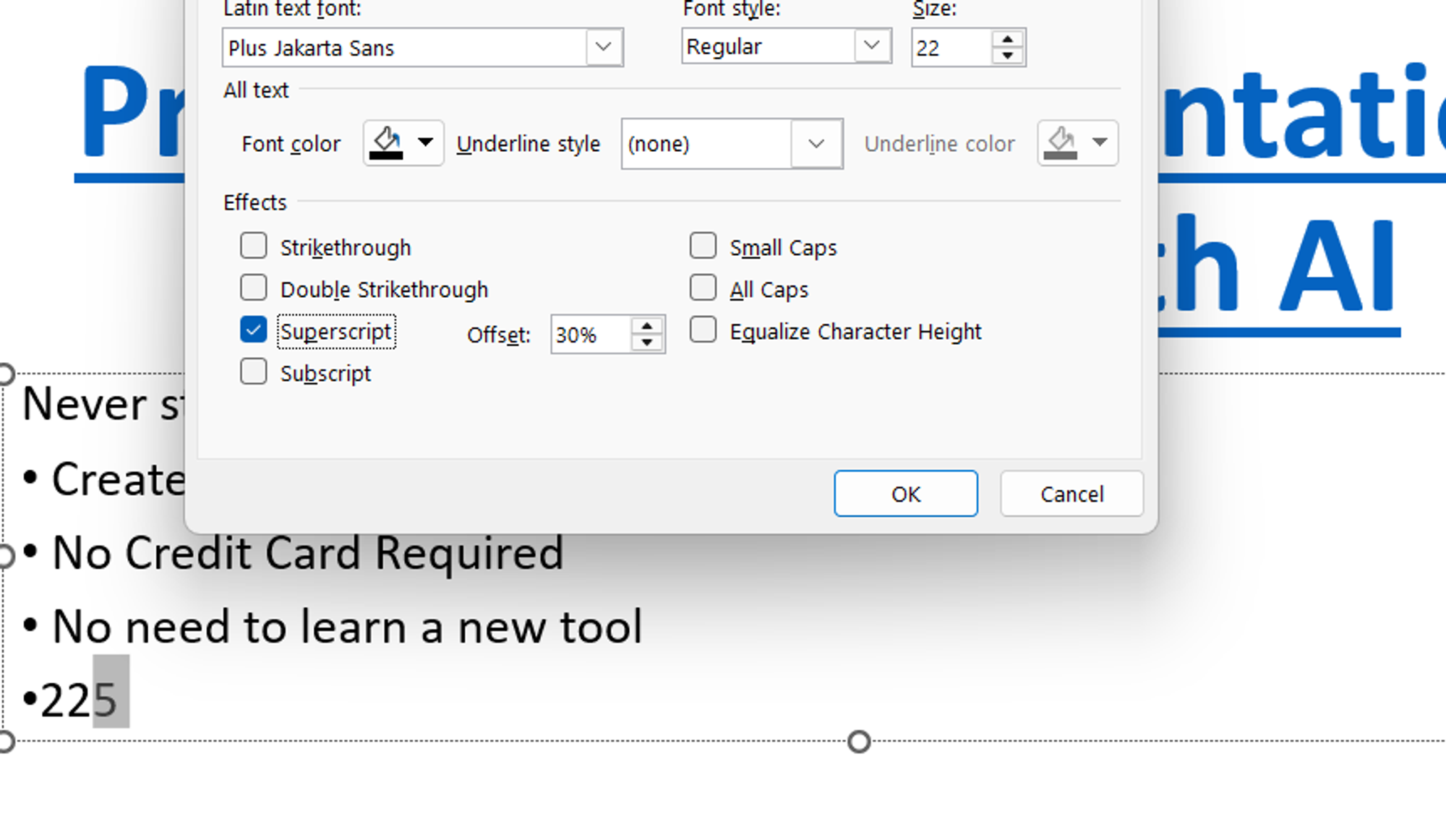
Task: Select Regular from font style menu
Action: 783,47
